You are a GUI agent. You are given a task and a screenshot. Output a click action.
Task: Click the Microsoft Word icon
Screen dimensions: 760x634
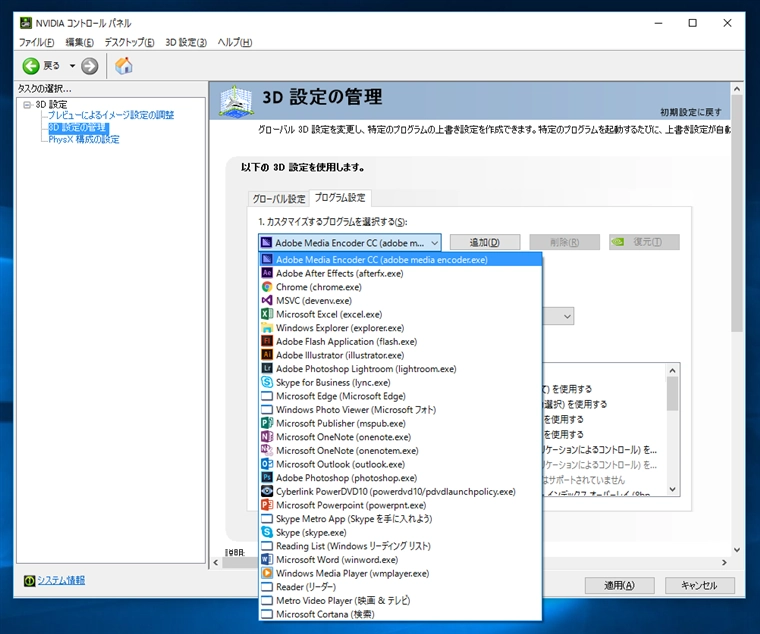(x=267, y=559)
